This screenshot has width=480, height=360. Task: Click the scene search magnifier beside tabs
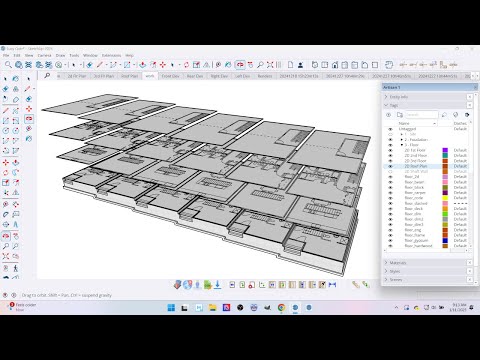(47, 76)
